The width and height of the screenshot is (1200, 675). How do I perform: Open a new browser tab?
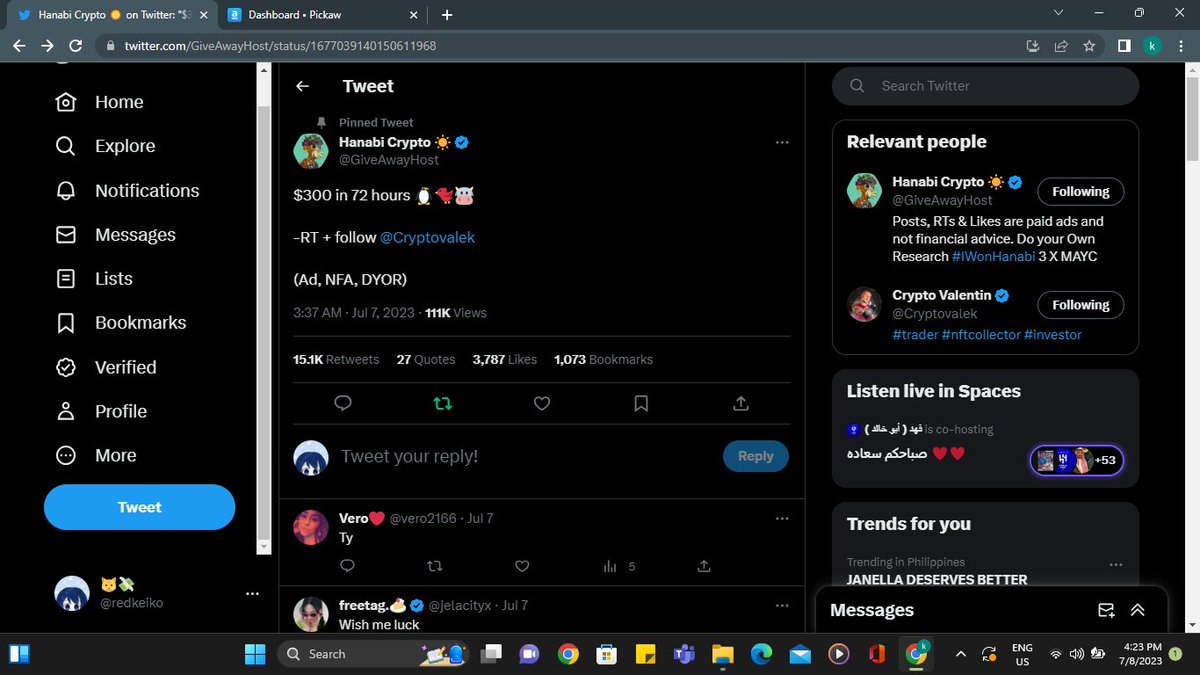447,15
